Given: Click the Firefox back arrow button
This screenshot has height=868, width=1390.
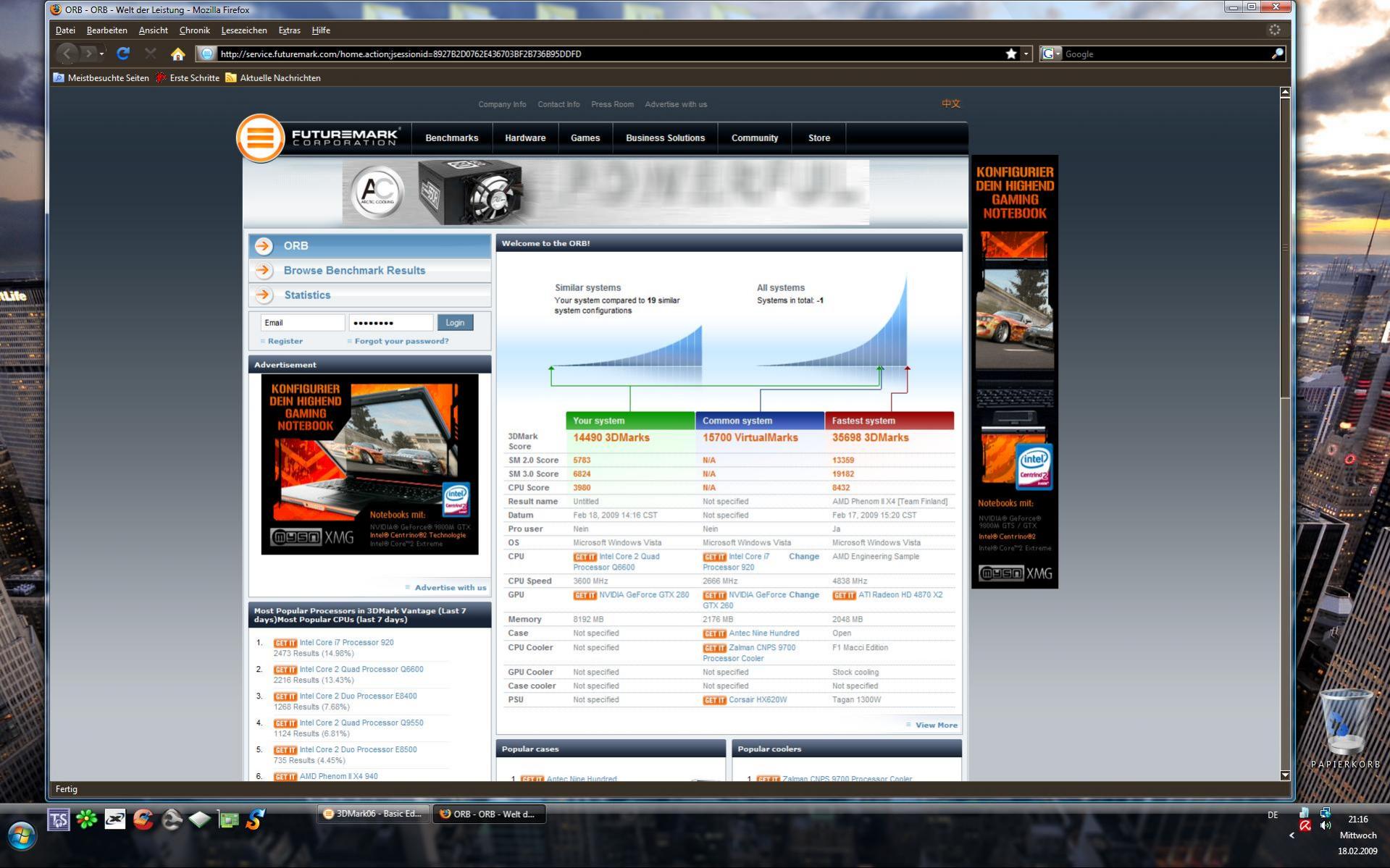Looking at the screenshot, I should click(67, 54).
